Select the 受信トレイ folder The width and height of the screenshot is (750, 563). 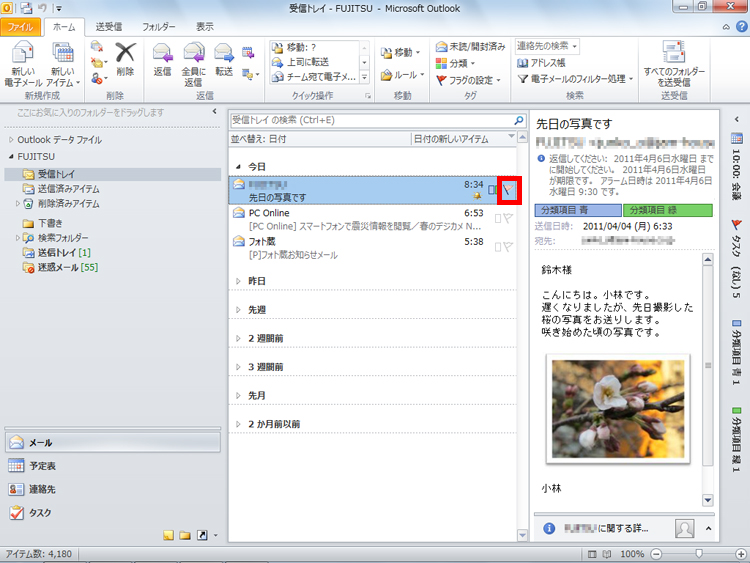pyautogui.click(x=113, y=174)
